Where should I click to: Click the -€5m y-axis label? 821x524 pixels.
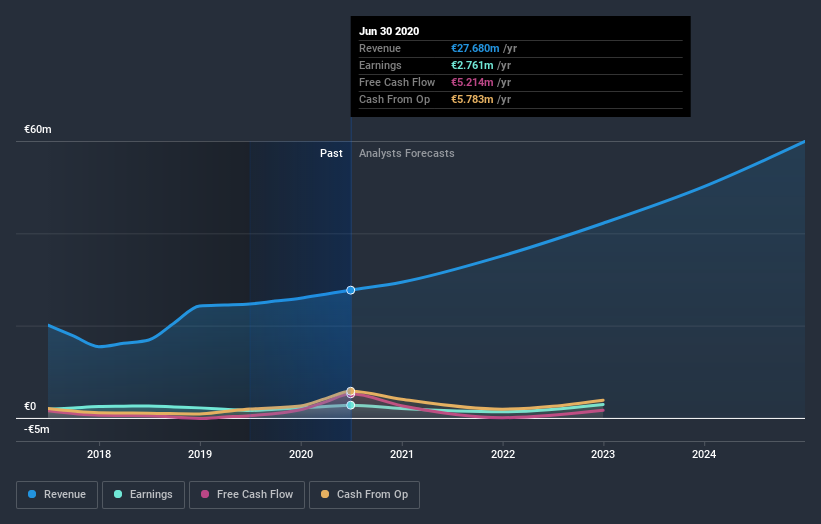point(37,429)
